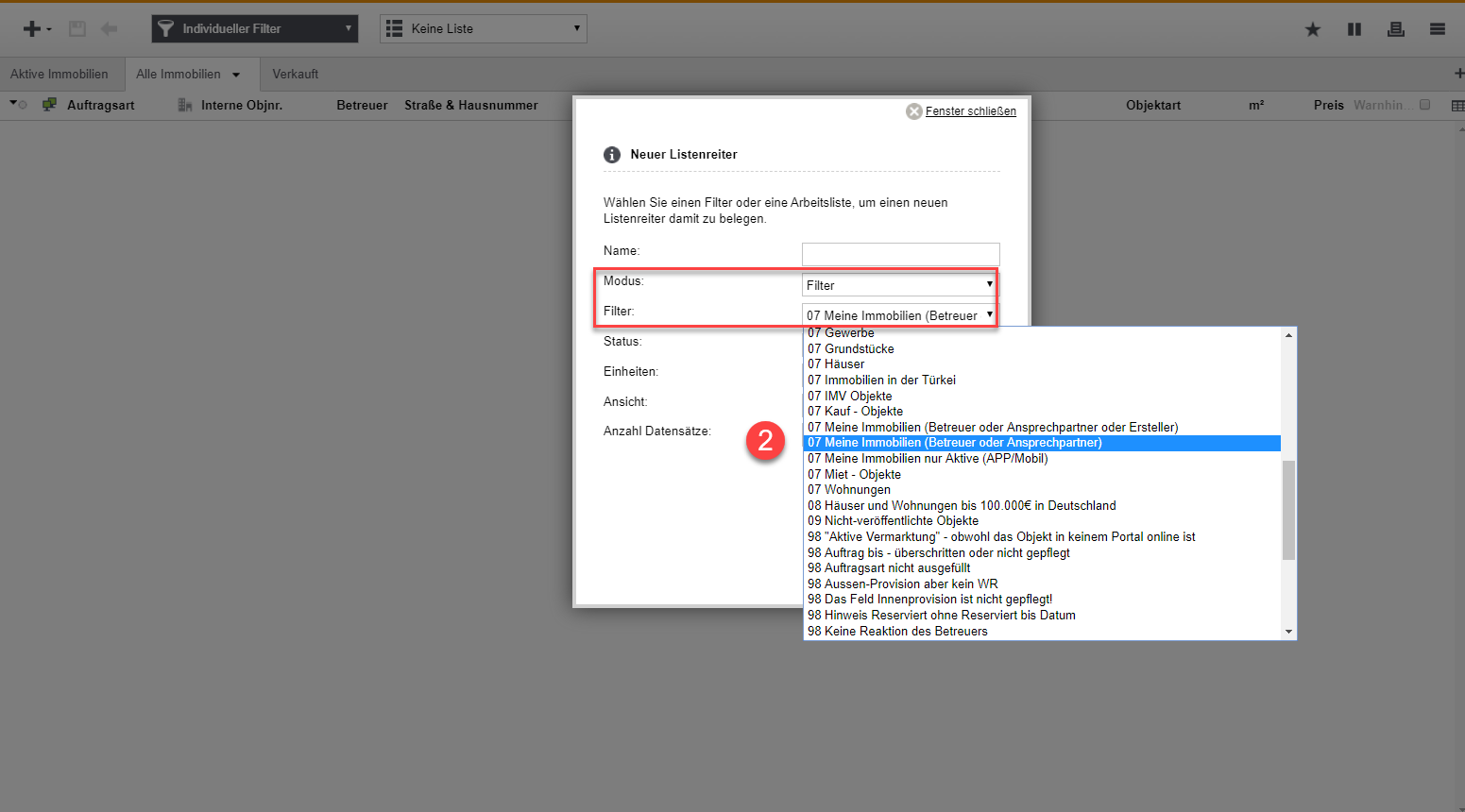1465x812 pixels.
Task: Switch to the Aktive Immobilien tab
Action: pyautogui.click(x=60, y=74)
